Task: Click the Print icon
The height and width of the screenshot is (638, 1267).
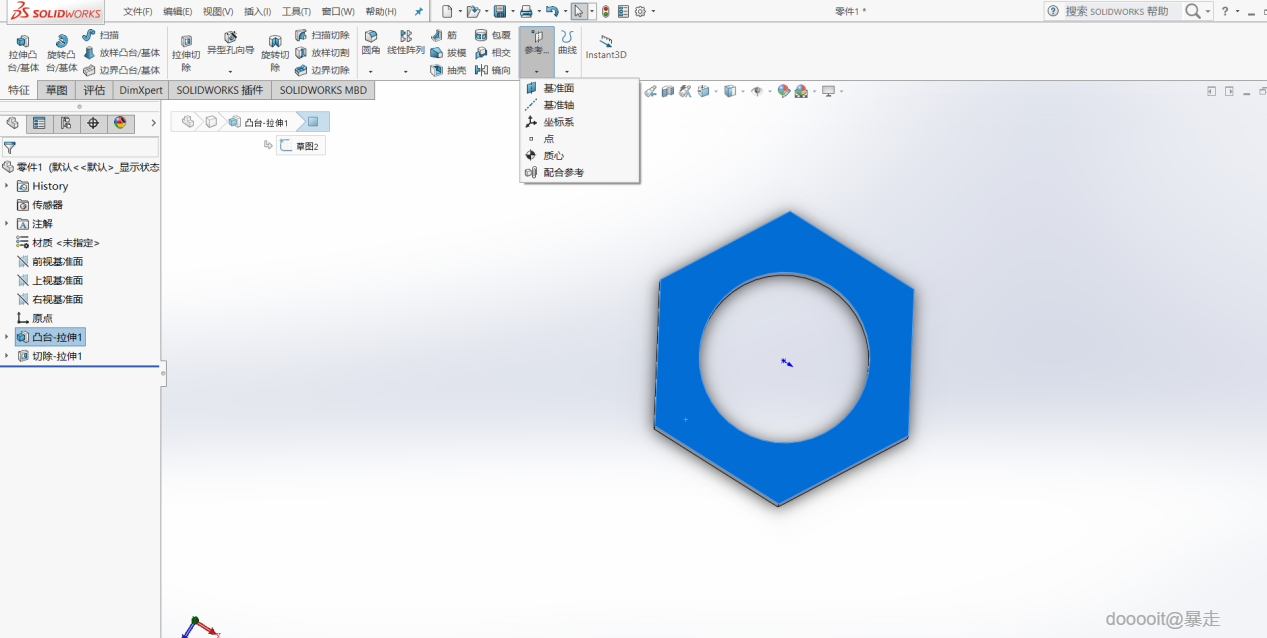Action: point(525,12)
